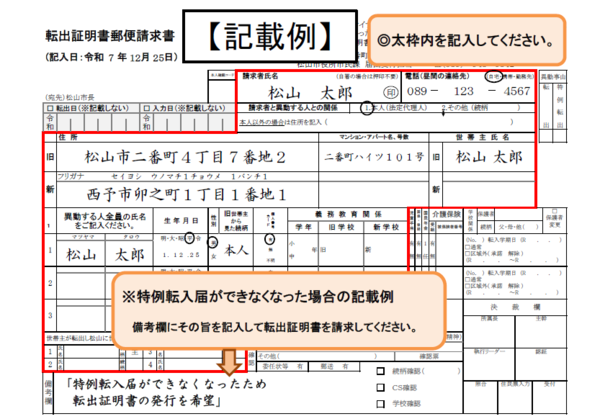The height and width of the screenshot is (419, 600).
Task: Click the 転出日 checkbox
Action: [50, 109]
